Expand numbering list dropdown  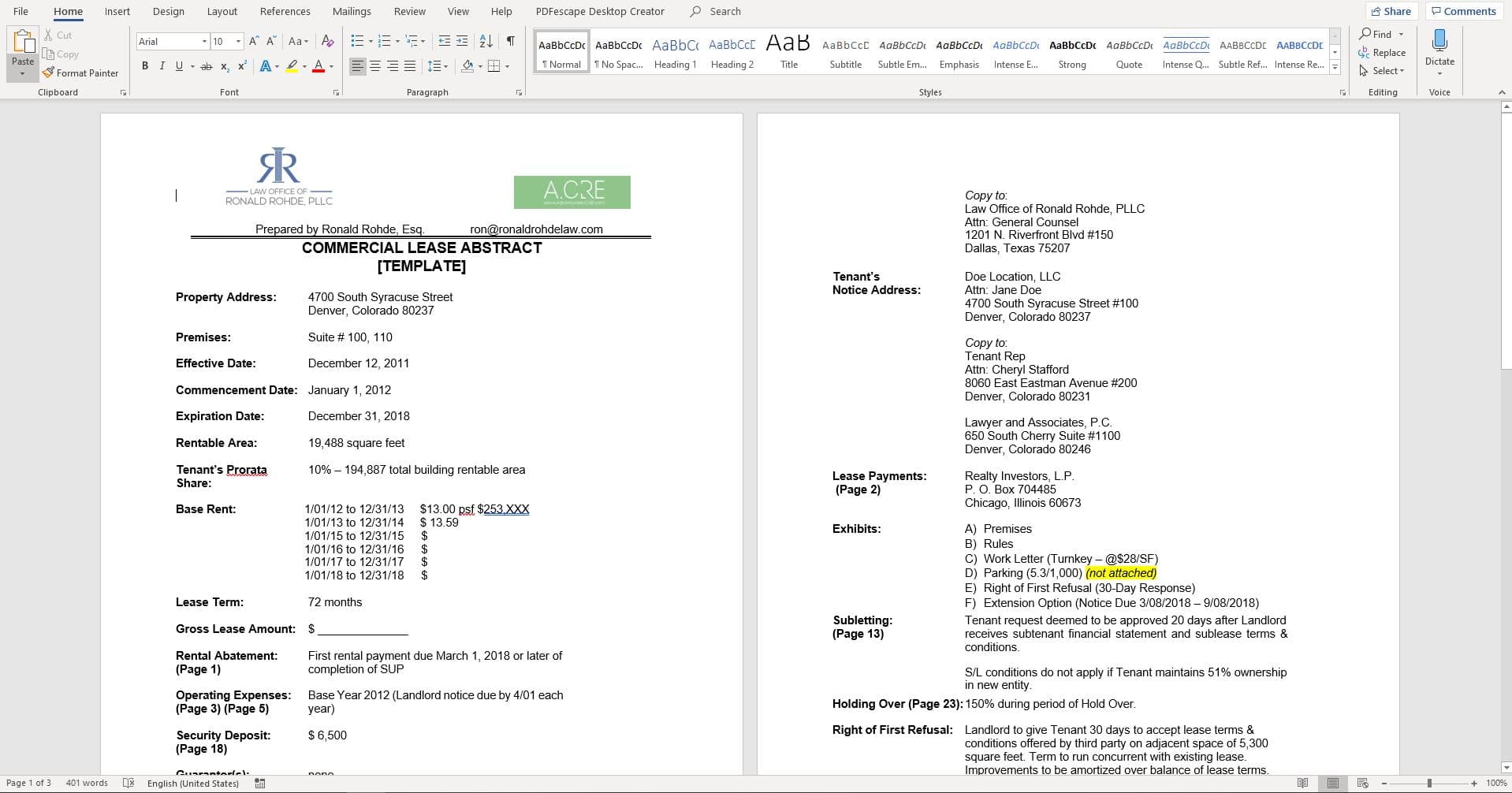[397, 42]
